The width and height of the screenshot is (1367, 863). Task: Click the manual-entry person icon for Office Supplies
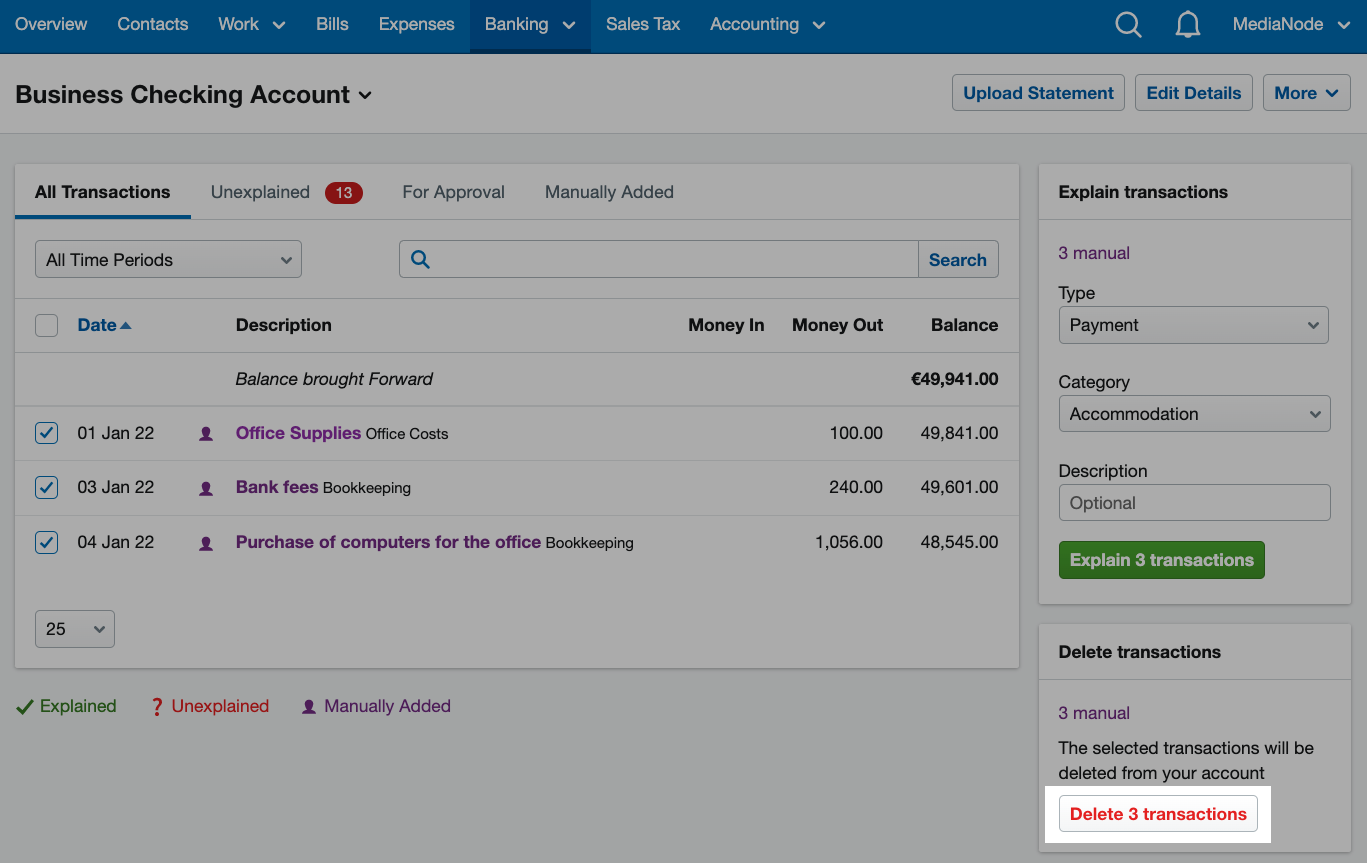(206, 434)
